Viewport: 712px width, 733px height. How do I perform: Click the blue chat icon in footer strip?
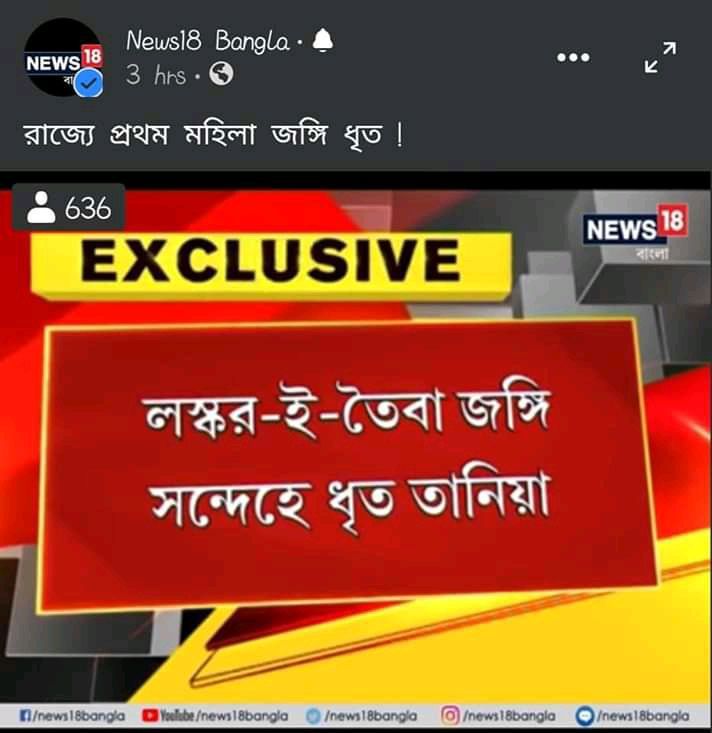(584, 716)
